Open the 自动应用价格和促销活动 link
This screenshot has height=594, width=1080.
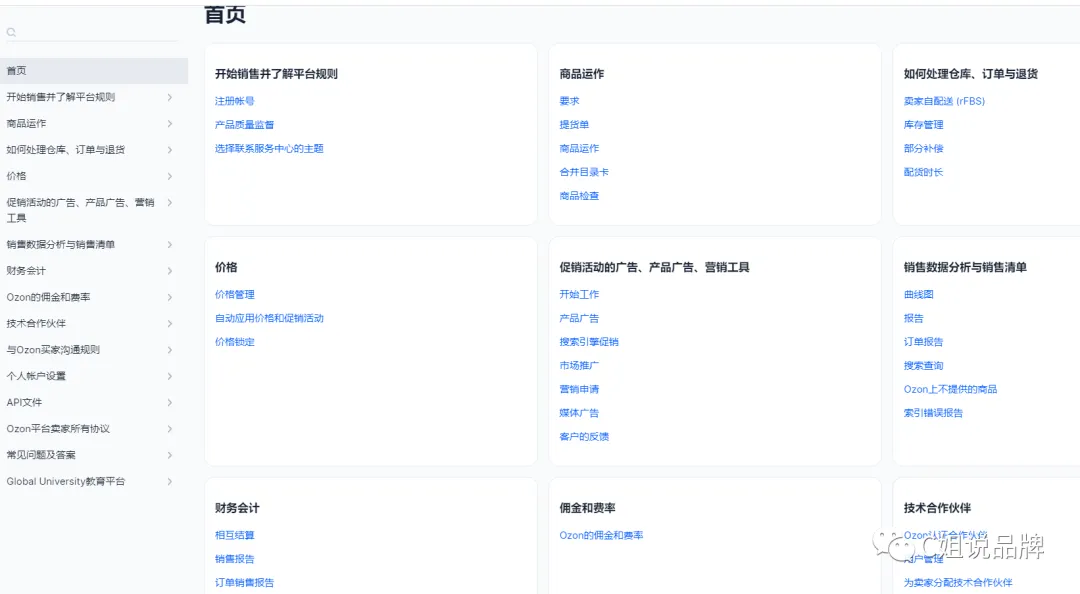(x=269, y=318)
